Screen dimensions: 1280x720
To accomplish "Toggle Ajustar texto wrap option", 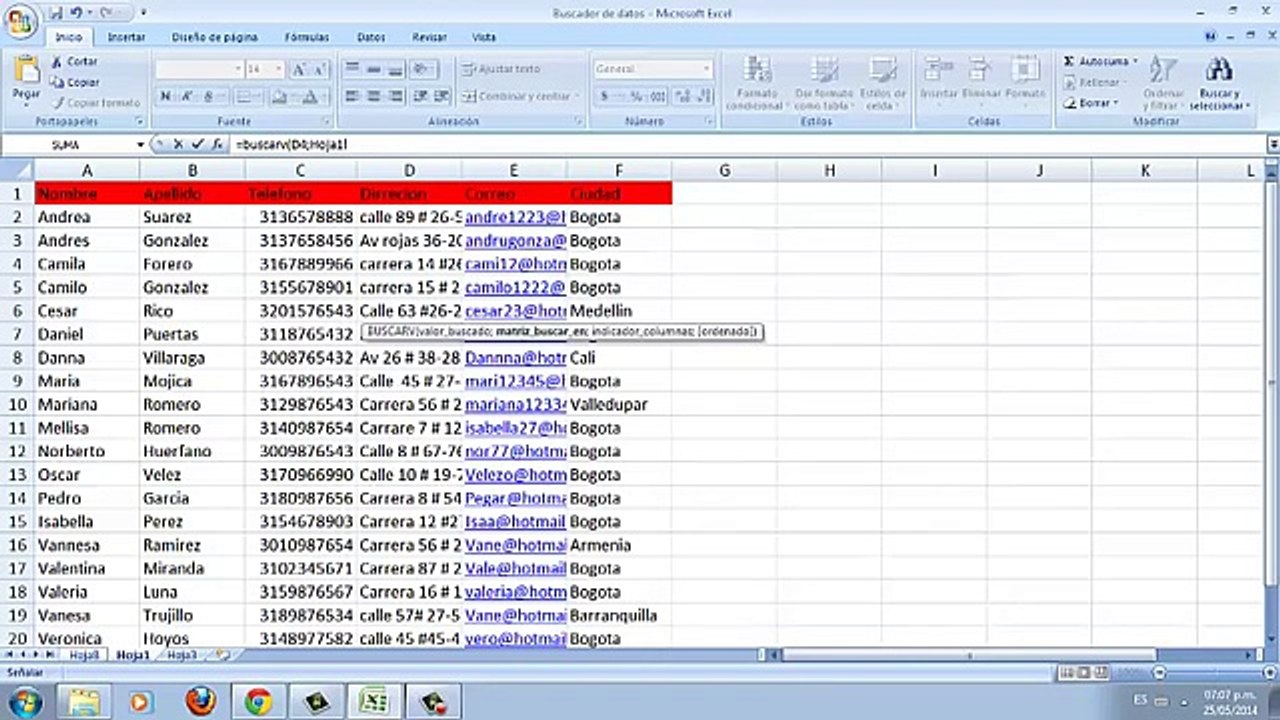I will point(501,69).
